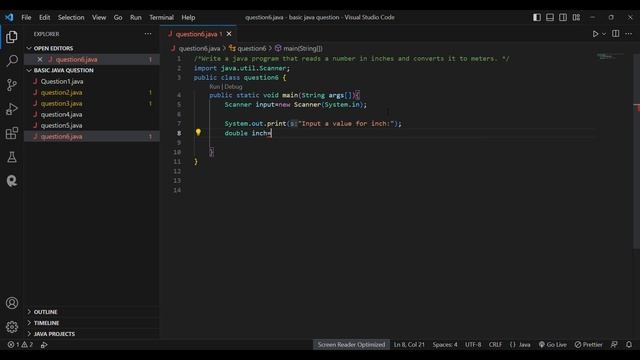Open the Source Control view
The width and height of the screenshot is (640, 360).
[x=12, y=85]
